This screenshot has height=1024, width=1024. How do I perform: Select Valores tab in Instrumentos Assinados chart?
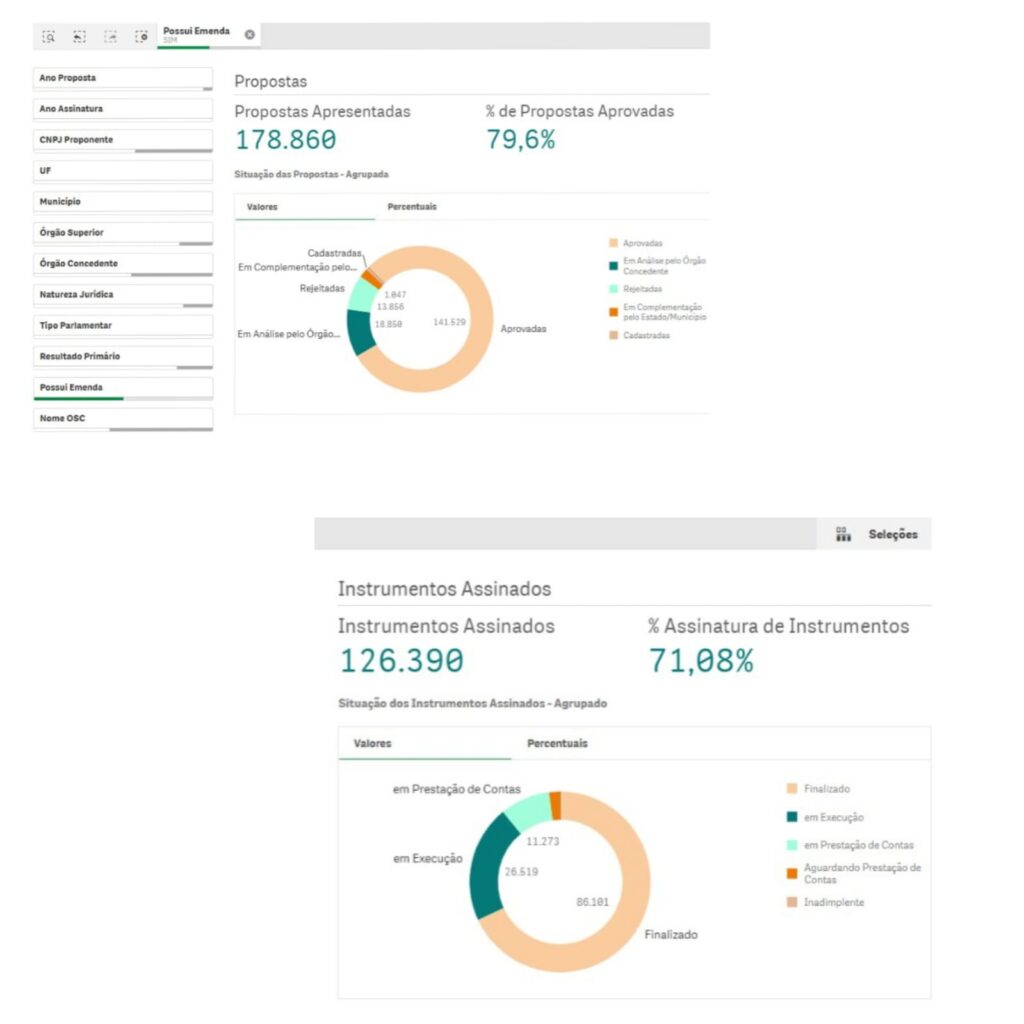pyautogui.click(x=373, y=744)
